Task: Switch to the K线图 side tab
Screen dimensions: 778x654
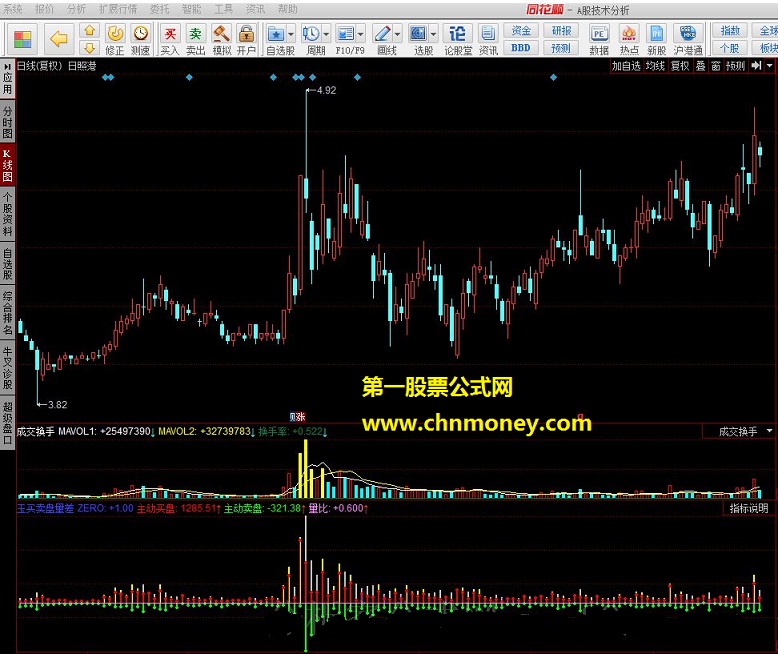Action: click(7, 166)
